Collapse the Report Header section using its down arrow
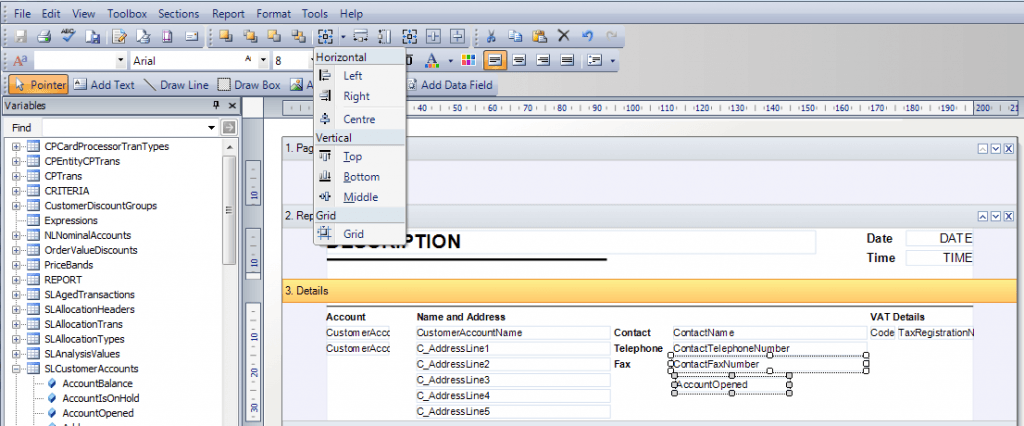 pyautogui.click(x=995, y=216)
